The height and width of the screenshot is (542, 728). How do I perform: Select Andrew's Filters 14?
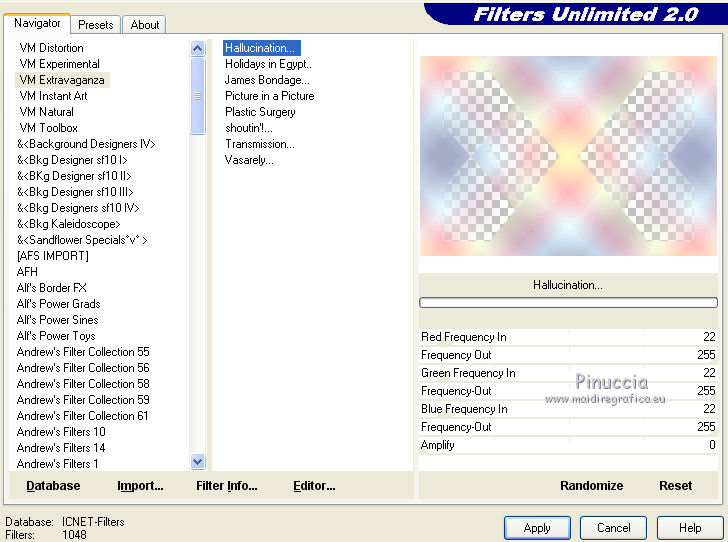(x=61, y=448)
